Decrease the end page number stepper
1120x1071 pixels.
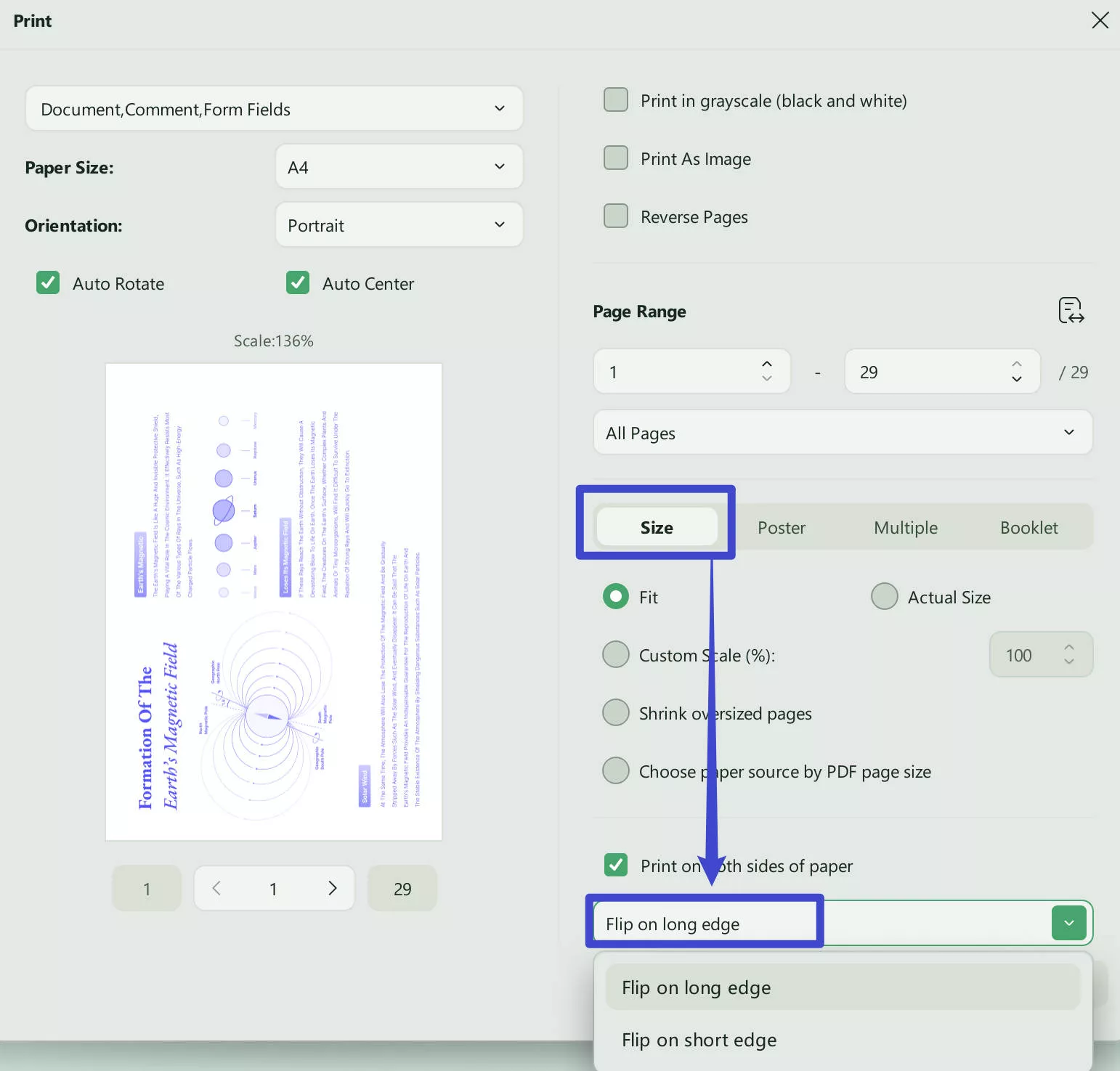click(1017, 379)
